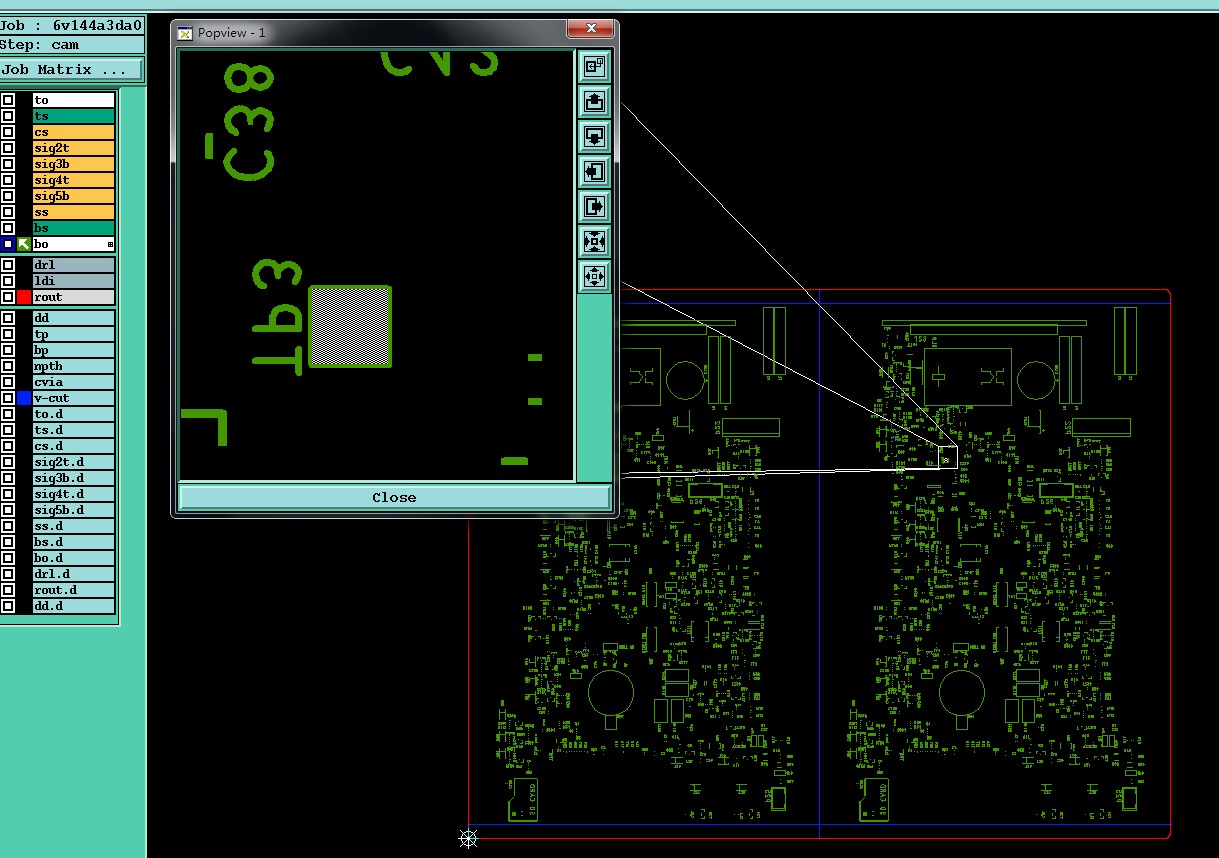Toggle the checkbox for layer ts

click(x=8, y=116)
